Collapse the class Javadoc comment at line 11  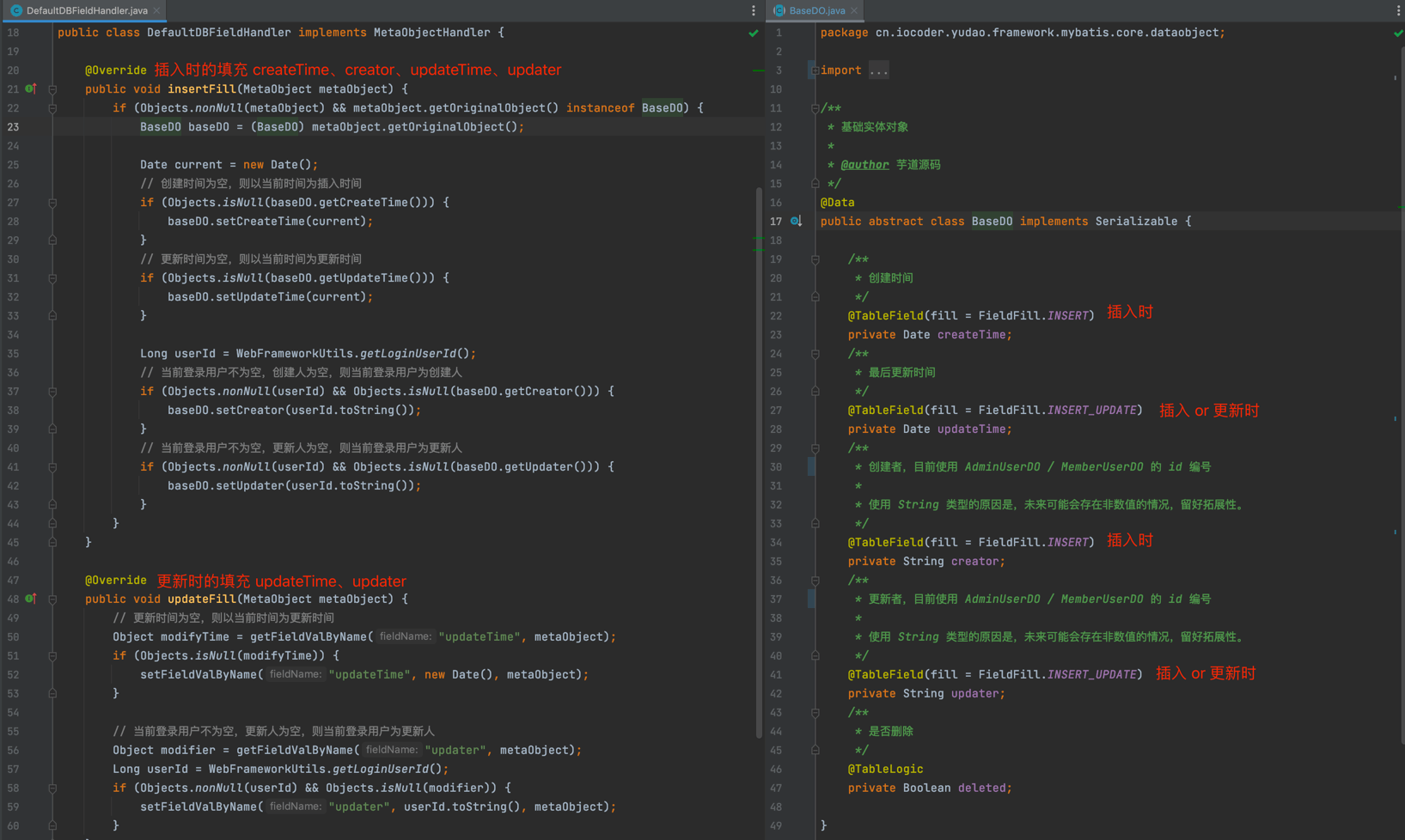point(815,108)
